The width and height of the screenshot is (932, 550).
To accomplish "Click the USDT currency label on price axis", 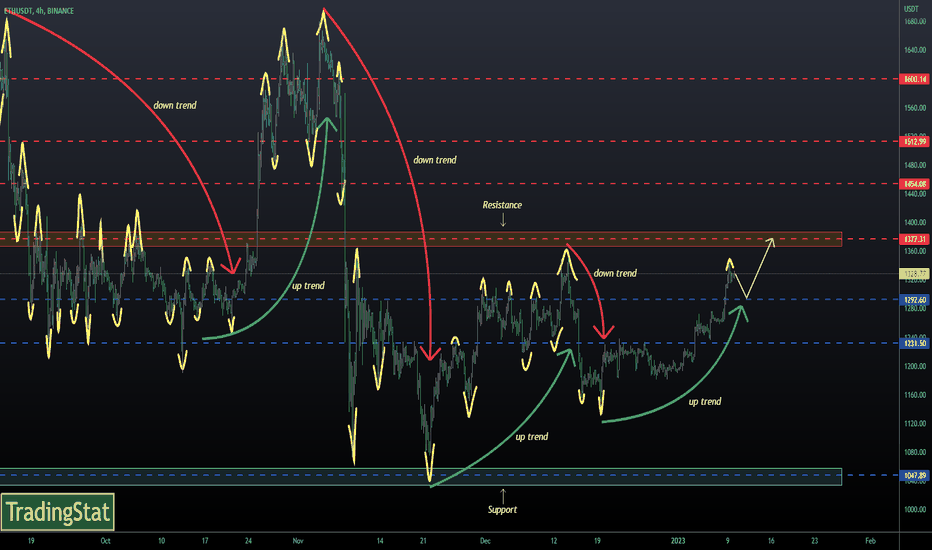I will (911, 9).
